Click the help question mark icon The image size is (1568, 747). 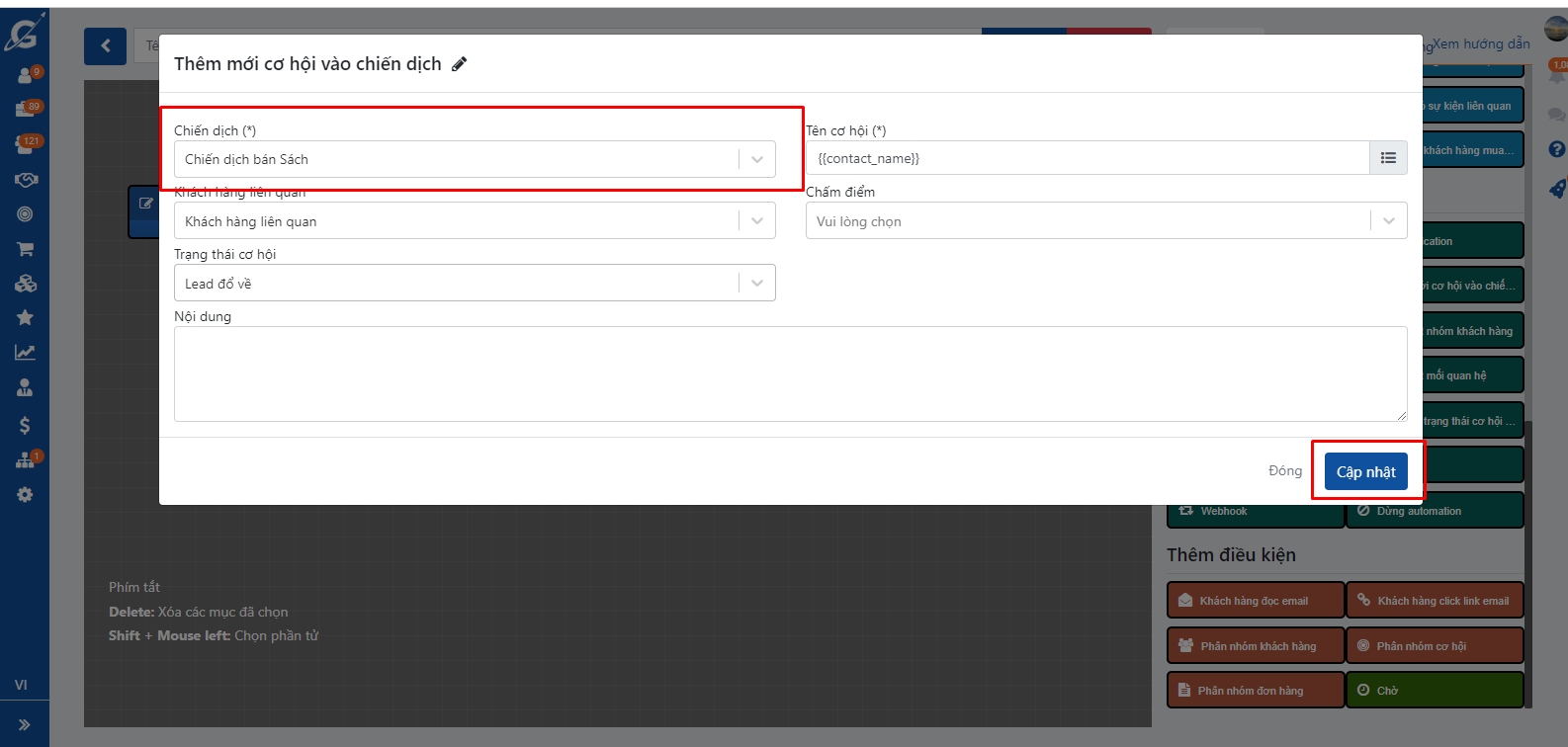[x=1556, y=149]
